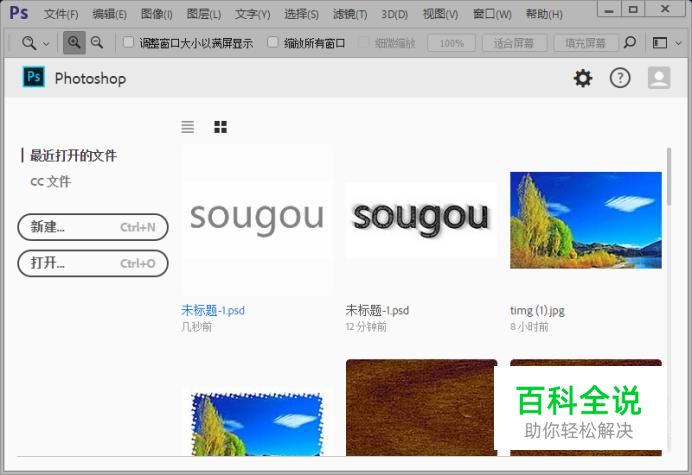Open the 选择(S) menu
692x475 pixels.
[301, 14]
